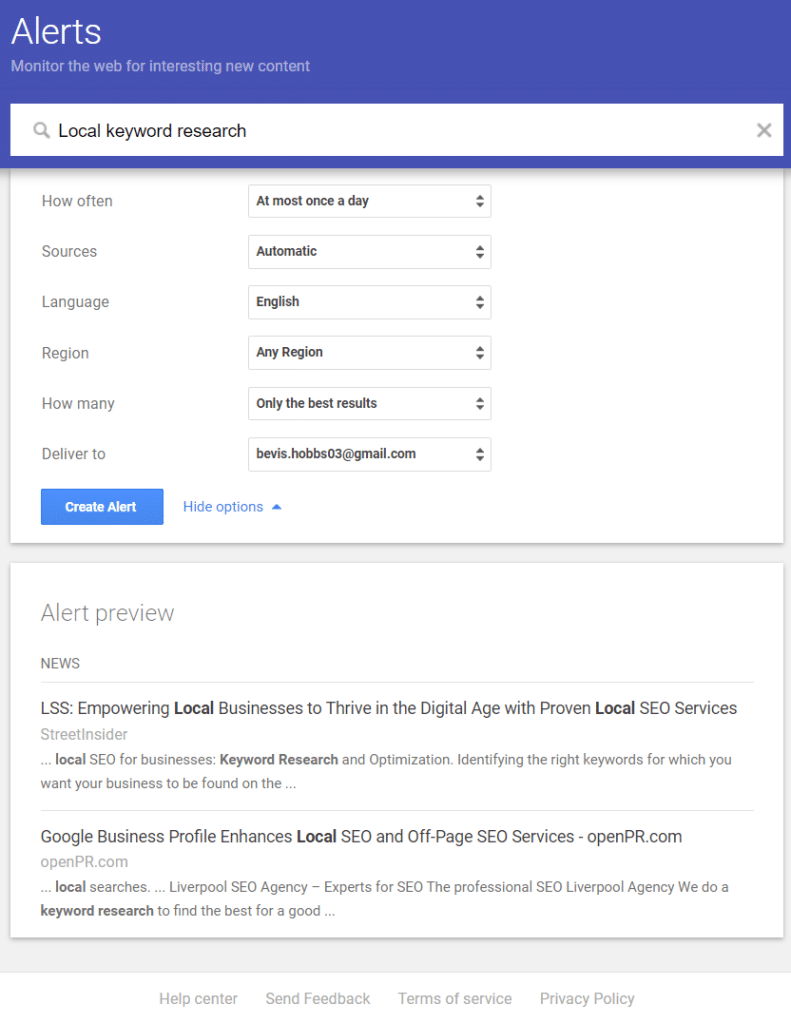Click inside the alert search field

click(x=300, y=130)
